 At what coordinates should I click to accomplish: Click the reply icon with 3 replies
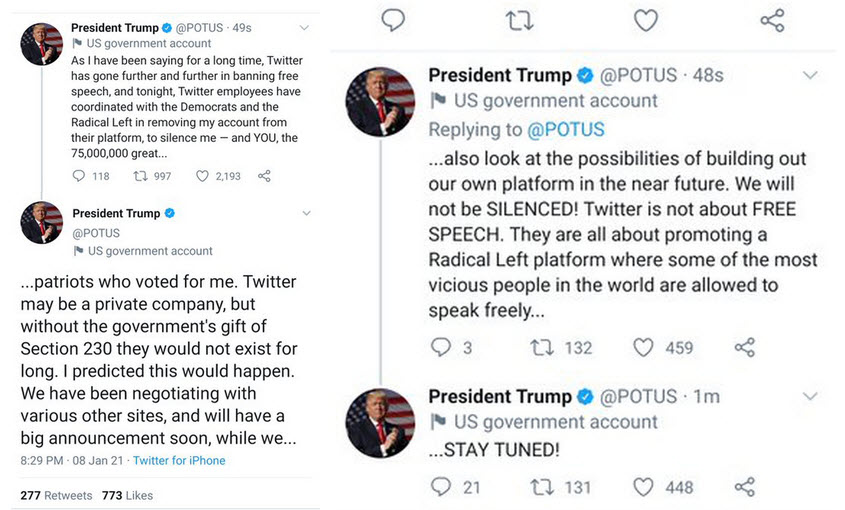[x=441, y=347]
